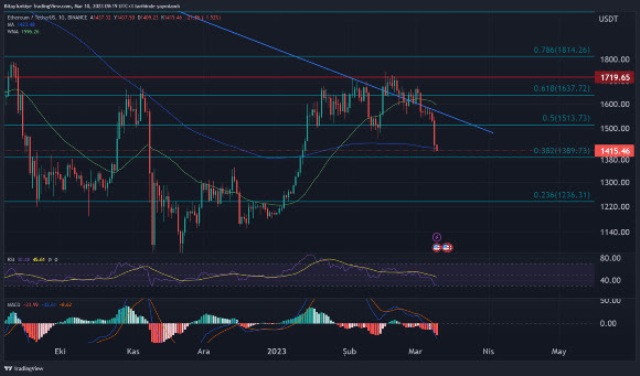Click the Mar date axis label

(x=415, y=351)
